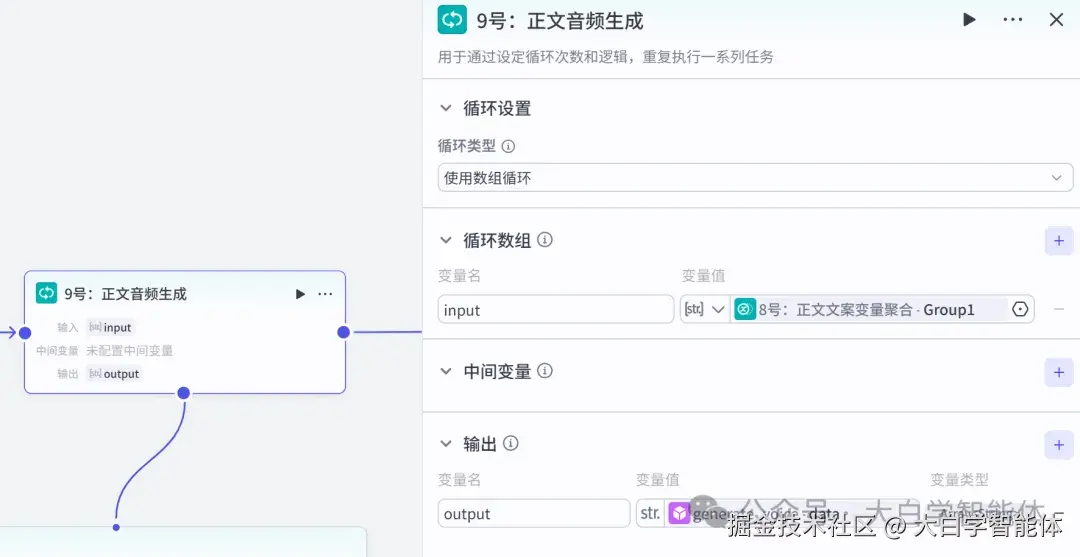The height and width of the screenshot is (557, 1080).
Task: Click the panel description text about 循环次数
Action: coord(605,57)
